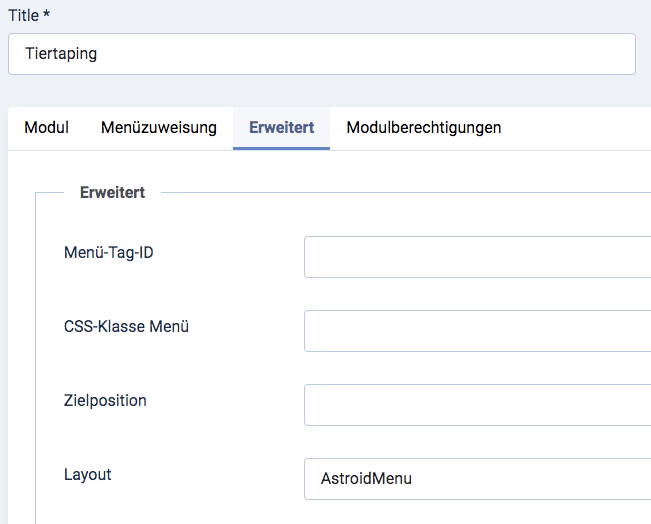Click into the Menü-Tag-ID text field
651x524 pixels.
478,257
